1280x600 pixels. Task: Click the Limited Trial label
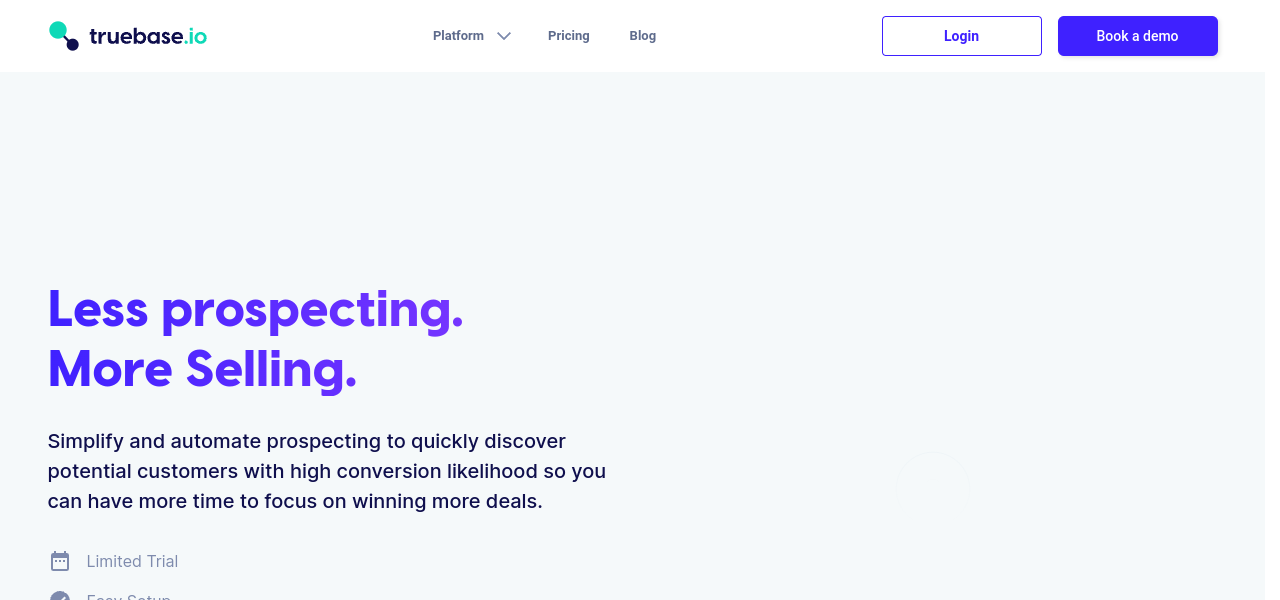(132, 561)
